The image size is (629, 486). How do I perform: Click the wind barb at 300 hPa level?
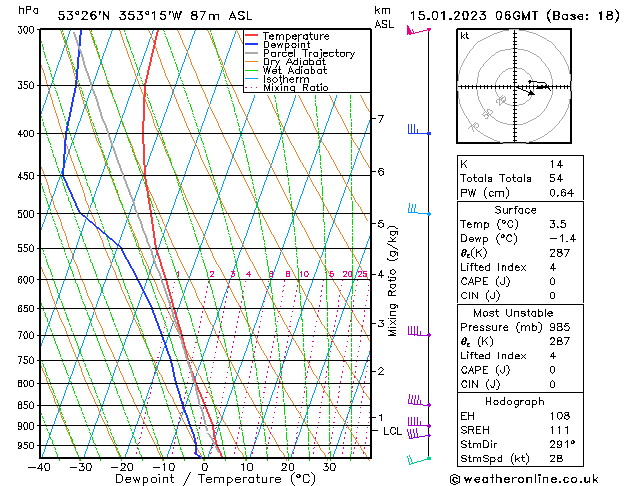[x=416, y=31]
